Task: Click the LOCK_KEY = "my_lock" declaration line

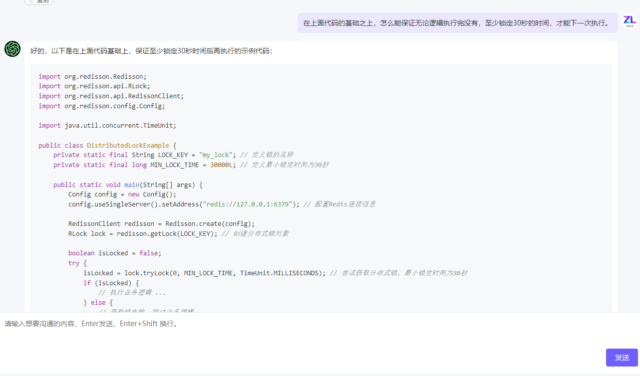Action: (x=173, y=155)
